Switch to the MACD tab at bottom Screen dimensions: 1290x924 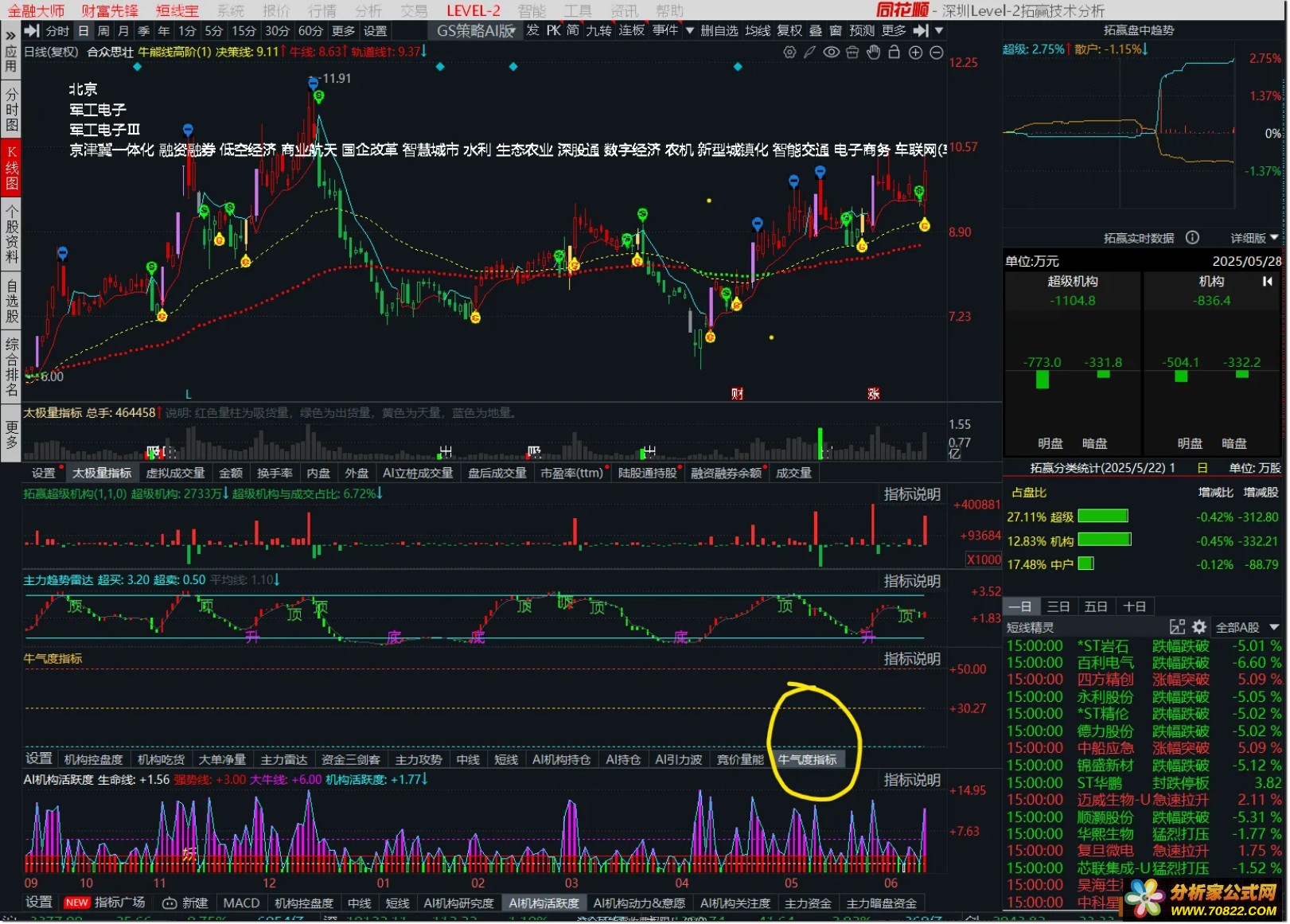pos(241,903)
